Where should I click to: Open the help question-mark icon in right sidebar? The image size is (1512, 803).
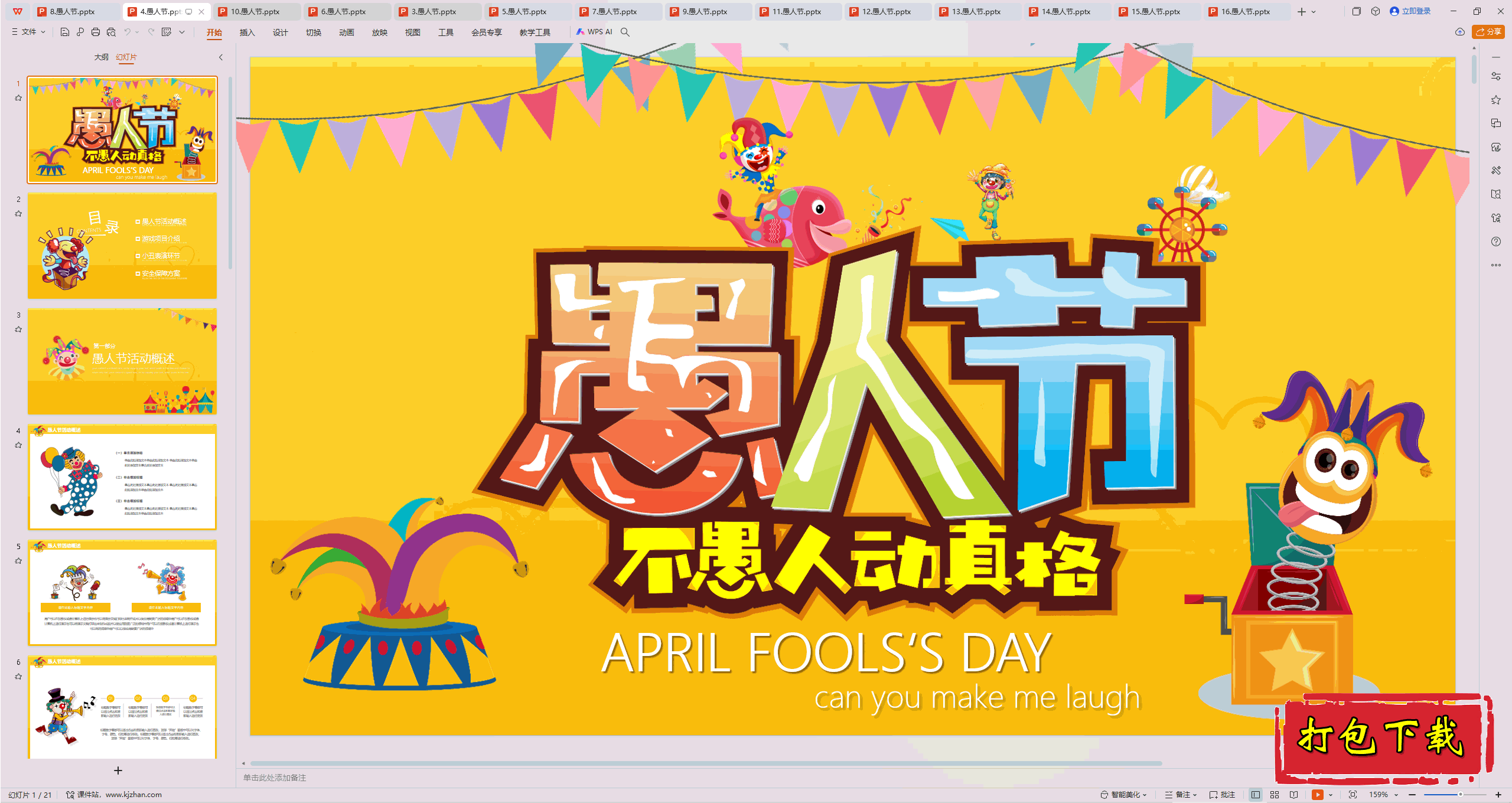pos(1496,241)
